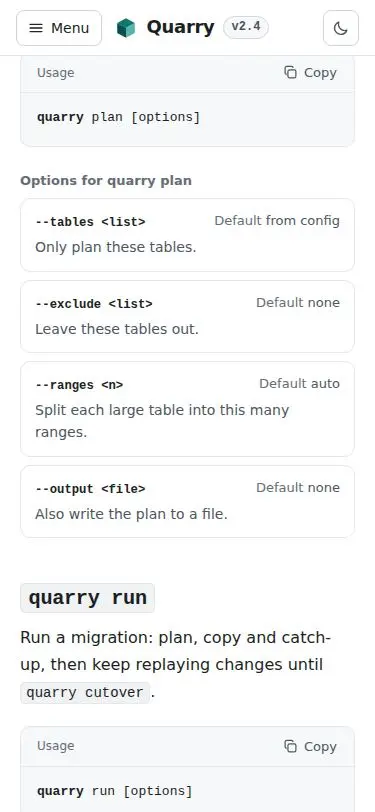Toggle dark mode with moon icon
This screenshot has height=812, width=375.
click(341, 28)
